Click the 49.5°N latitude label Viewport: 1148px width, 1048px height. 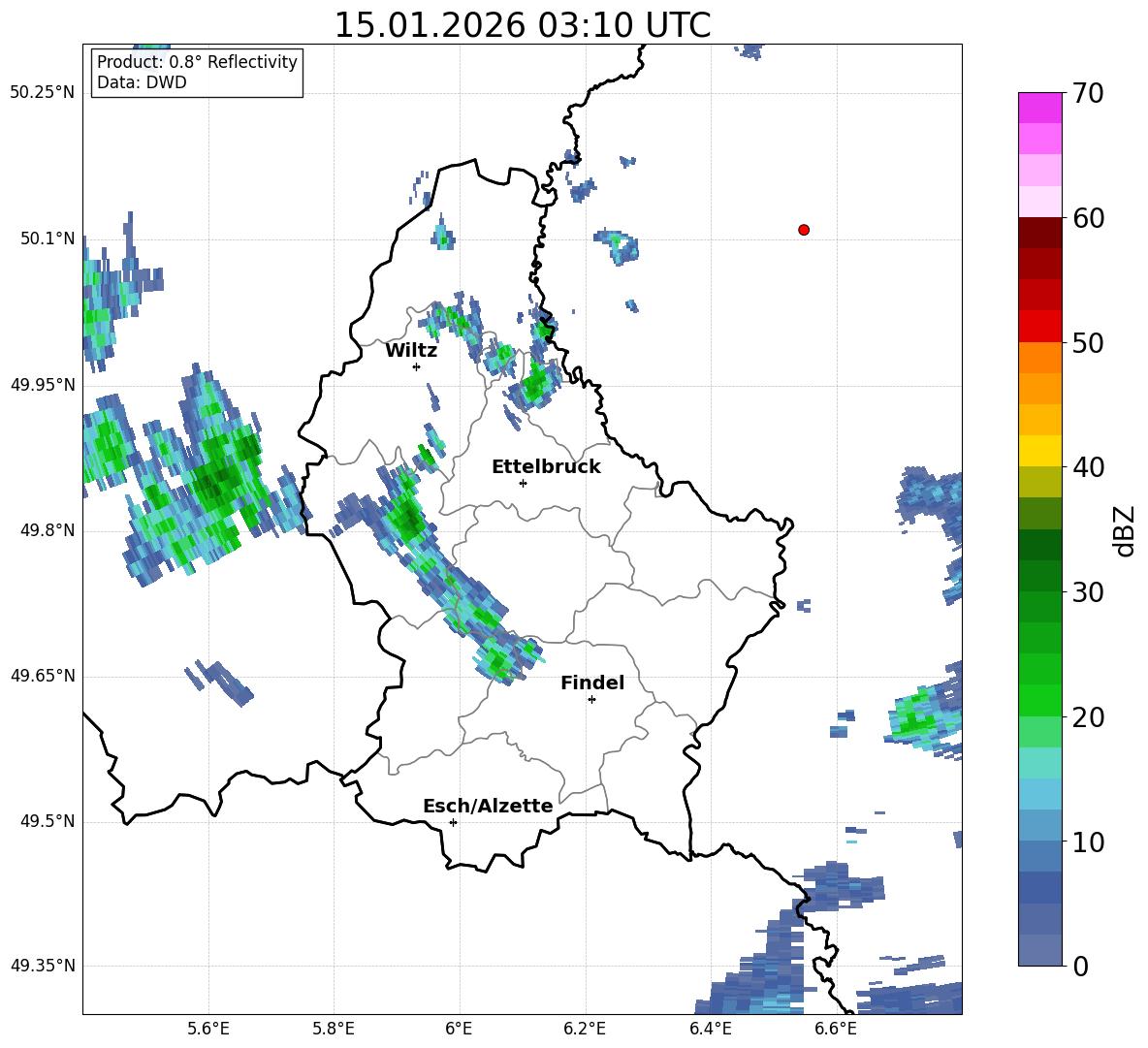pyautogui.click(x=48, y=821)
